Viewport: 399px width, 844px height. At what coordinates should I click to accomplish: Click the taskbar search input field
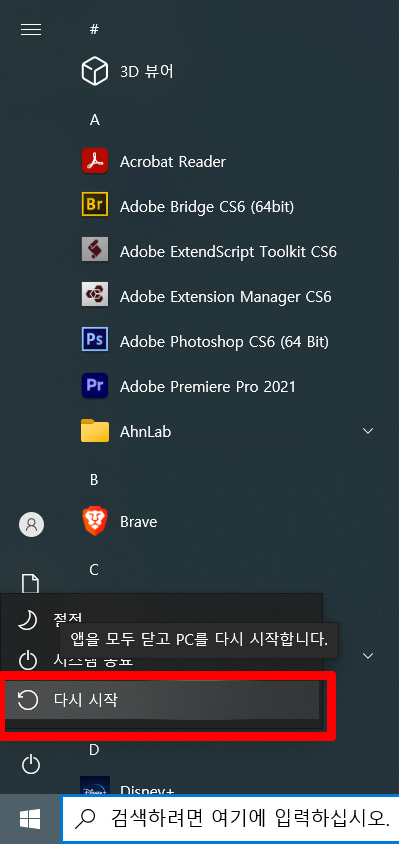click(230, 819)
